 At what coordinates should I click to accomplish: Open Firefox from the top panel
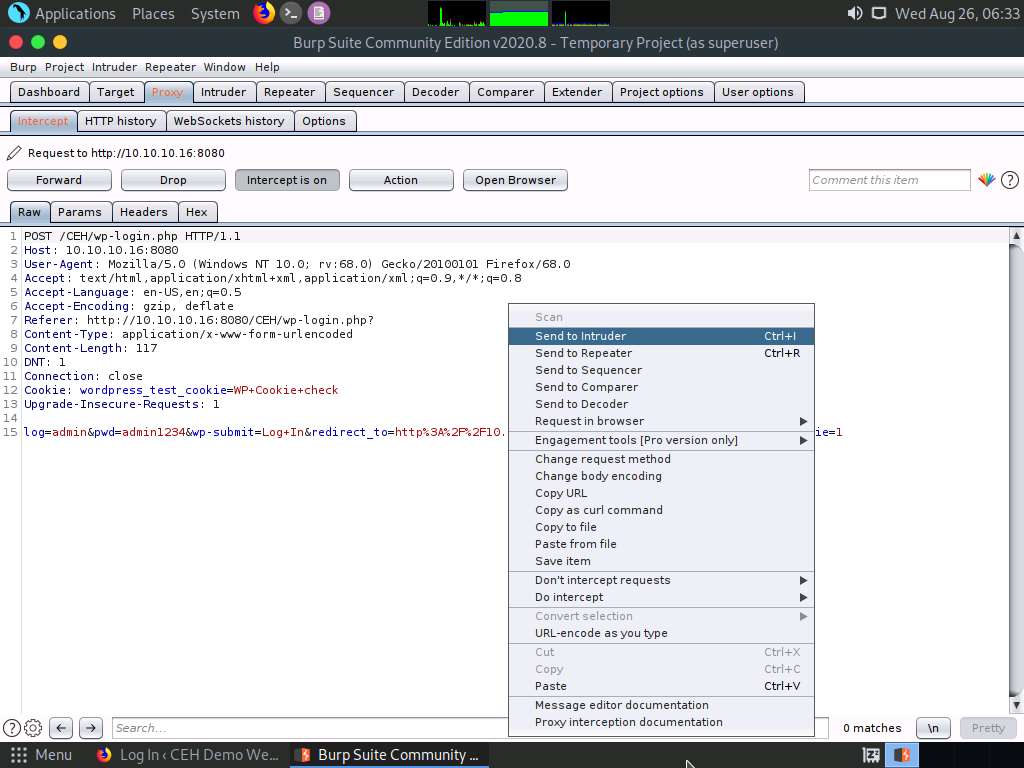(262, 13)
